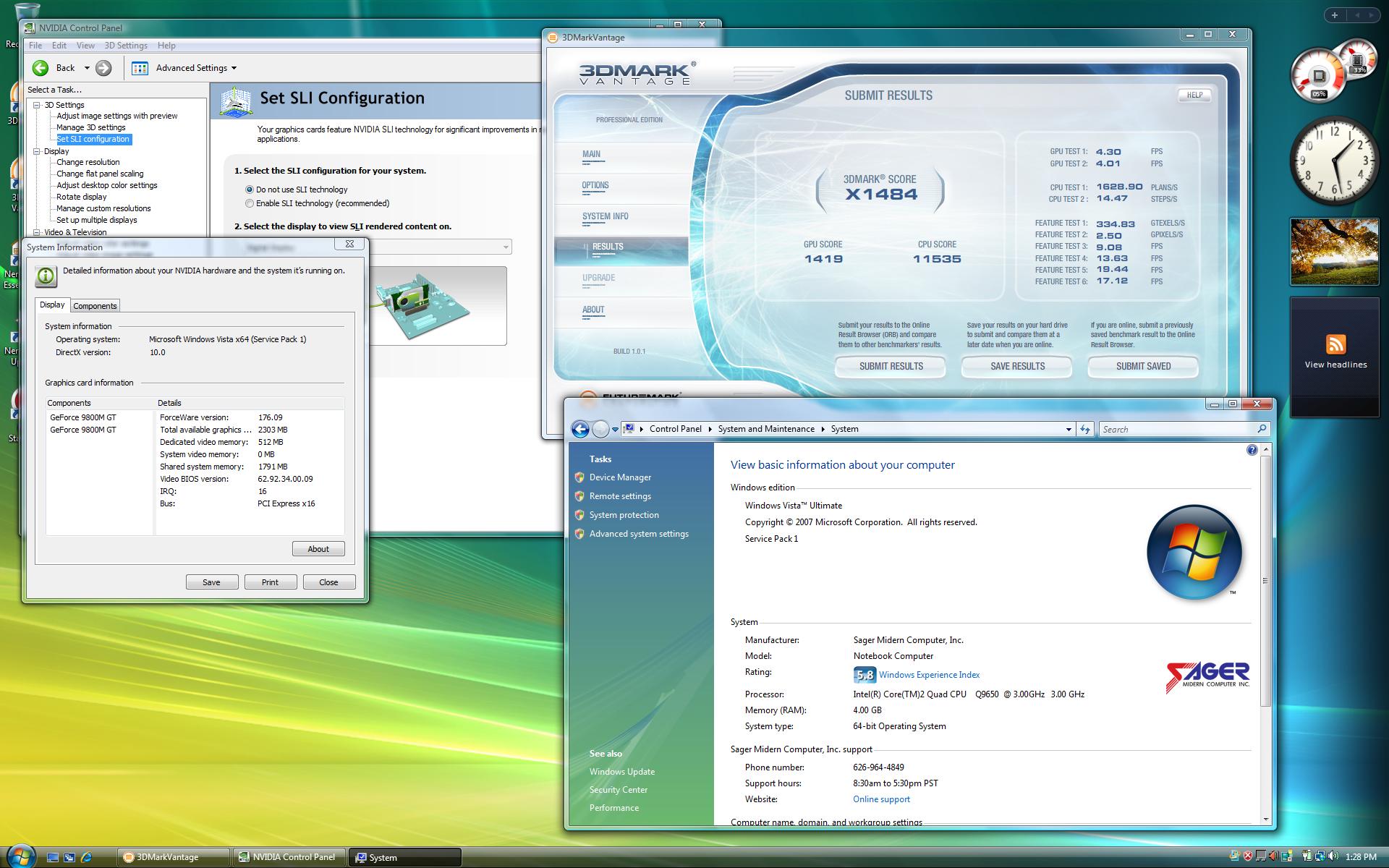Open the View menu in NVIDIA Control Panel

pyautogui.click(x=85, y=46)
